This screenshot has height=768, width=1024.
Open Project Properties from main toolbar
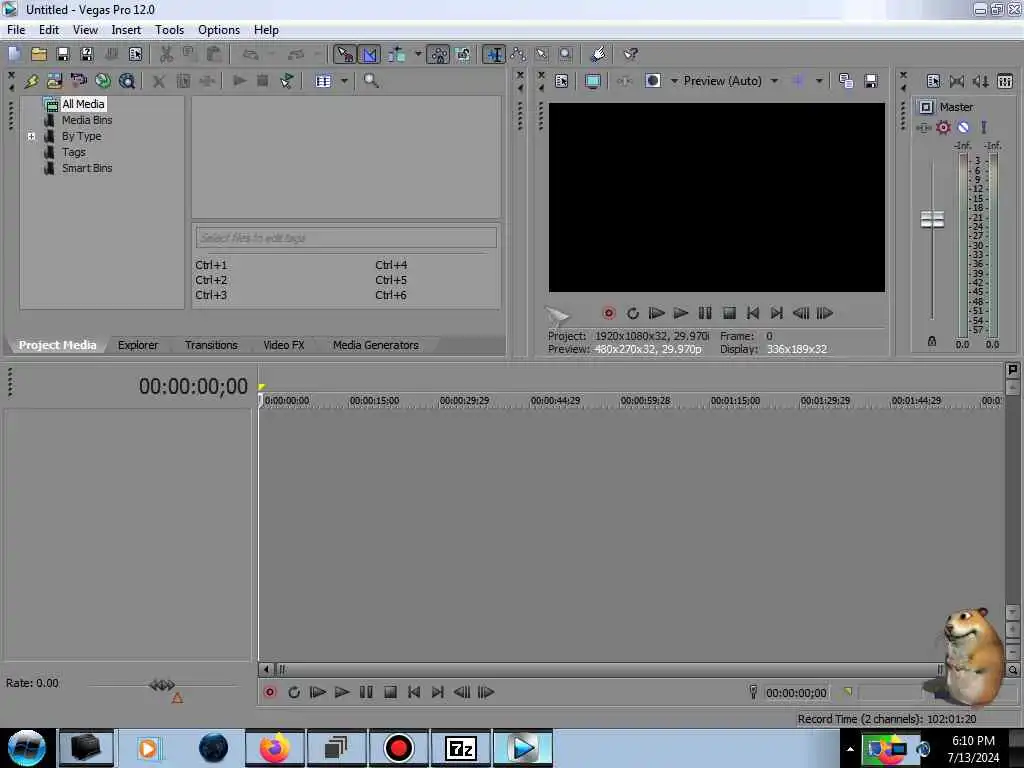[x=135, y=54]
